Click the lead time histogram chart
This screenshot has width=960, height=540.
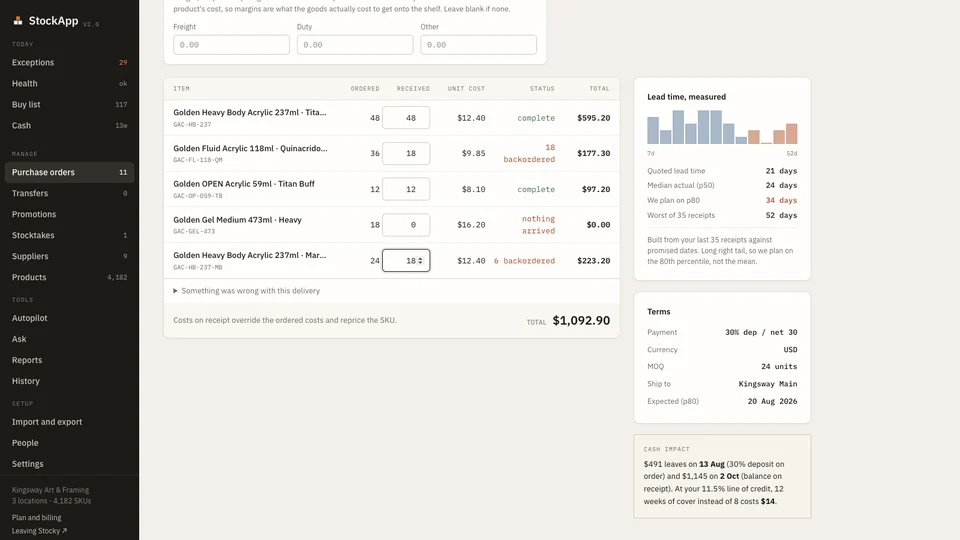722,127
